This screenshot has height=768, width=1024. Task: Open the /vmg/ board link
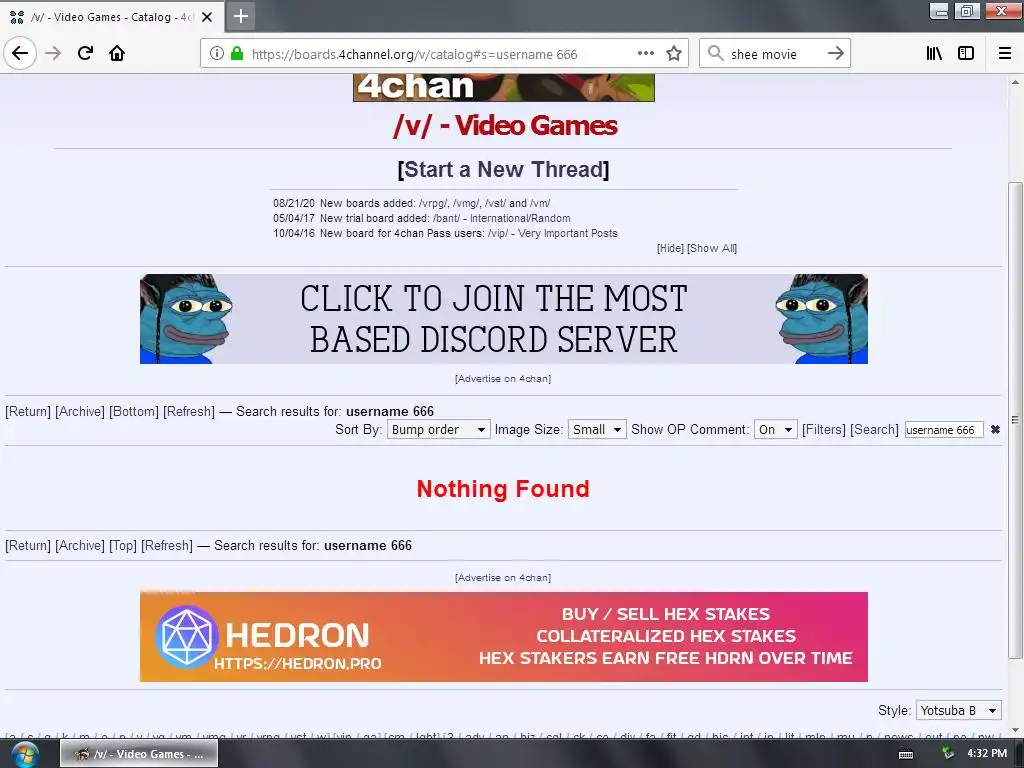point(466,203)
